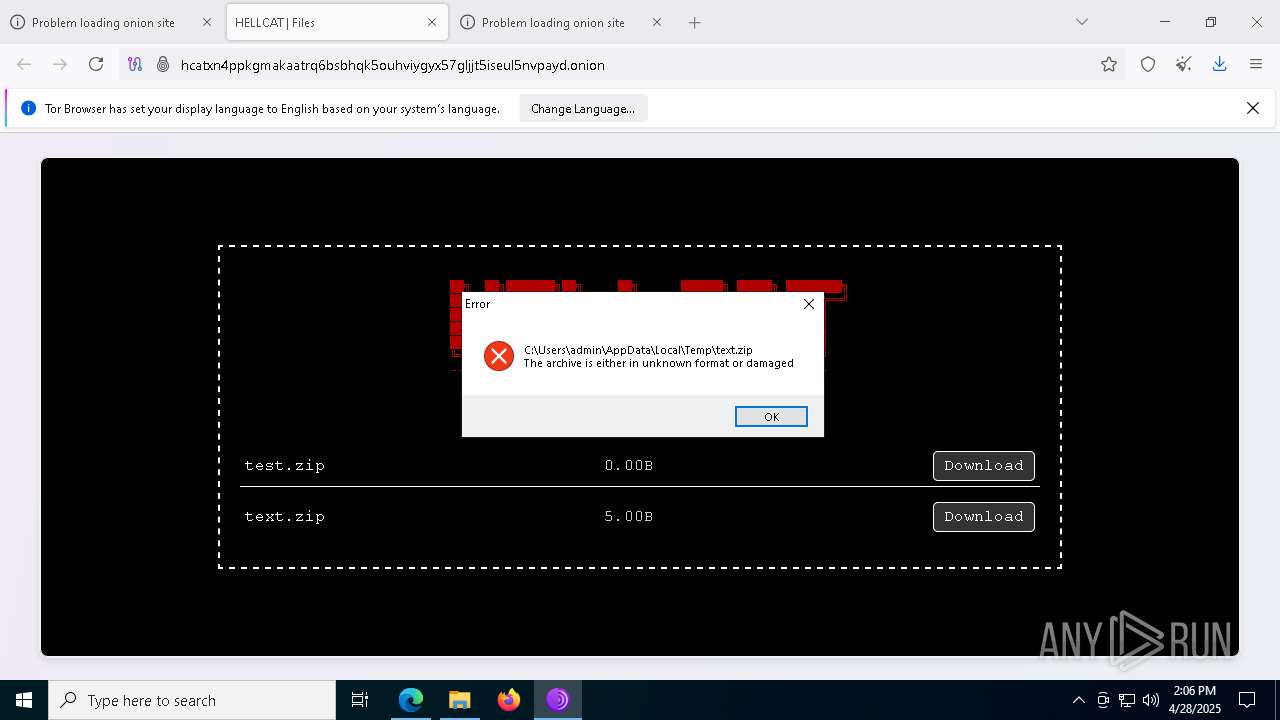Go back to previous page
The width and height of the screenshot is (1280, 720).
24,64
